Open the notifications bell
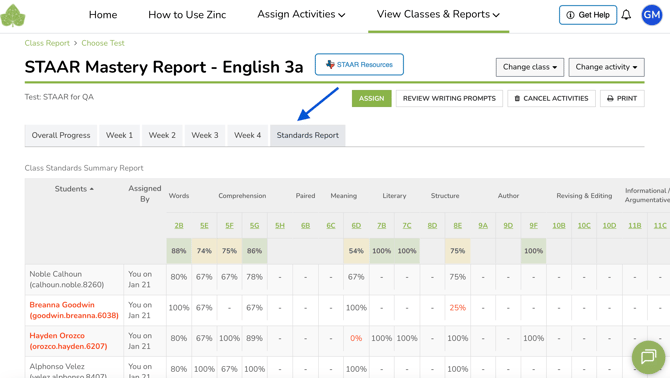Image resolution: width=670 pixels, height=378 pixels. (x=626, y=15)
